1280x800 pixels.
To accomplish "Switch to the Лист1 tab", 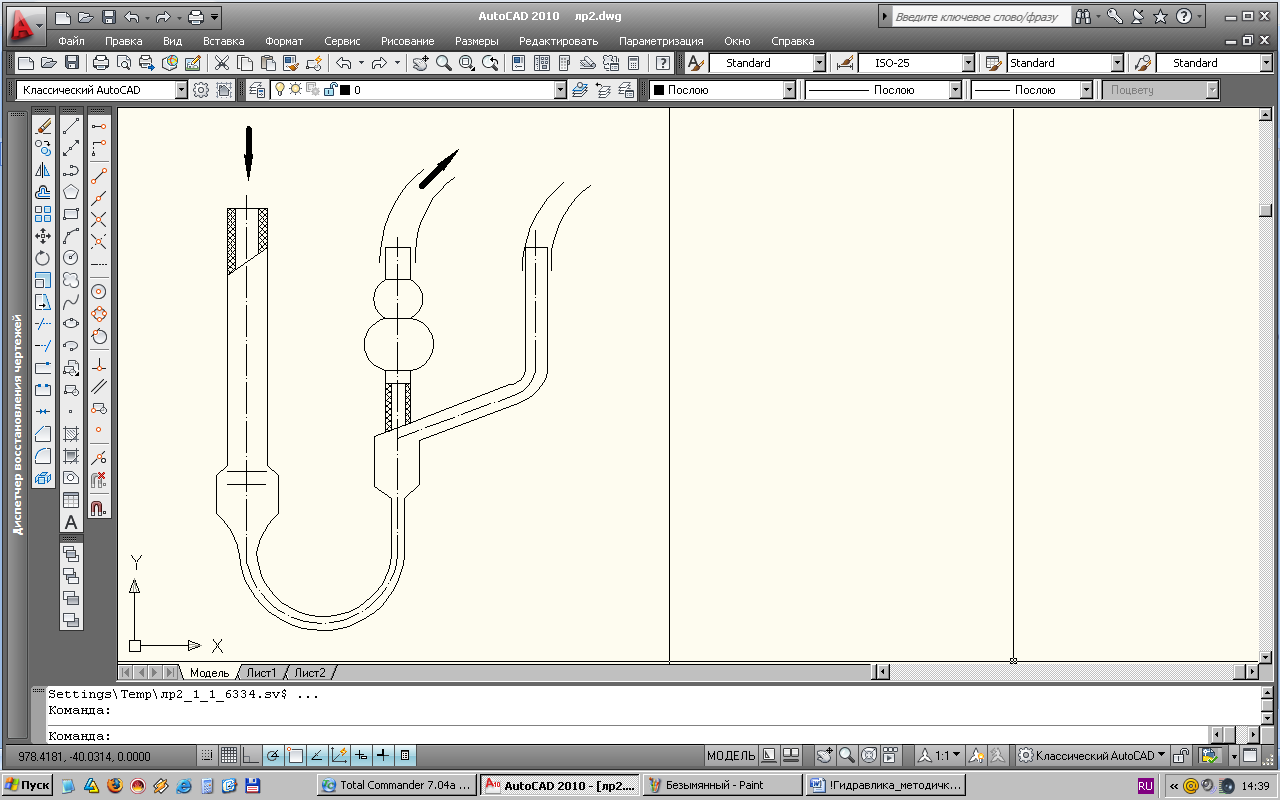I will (x=261, y=673).
